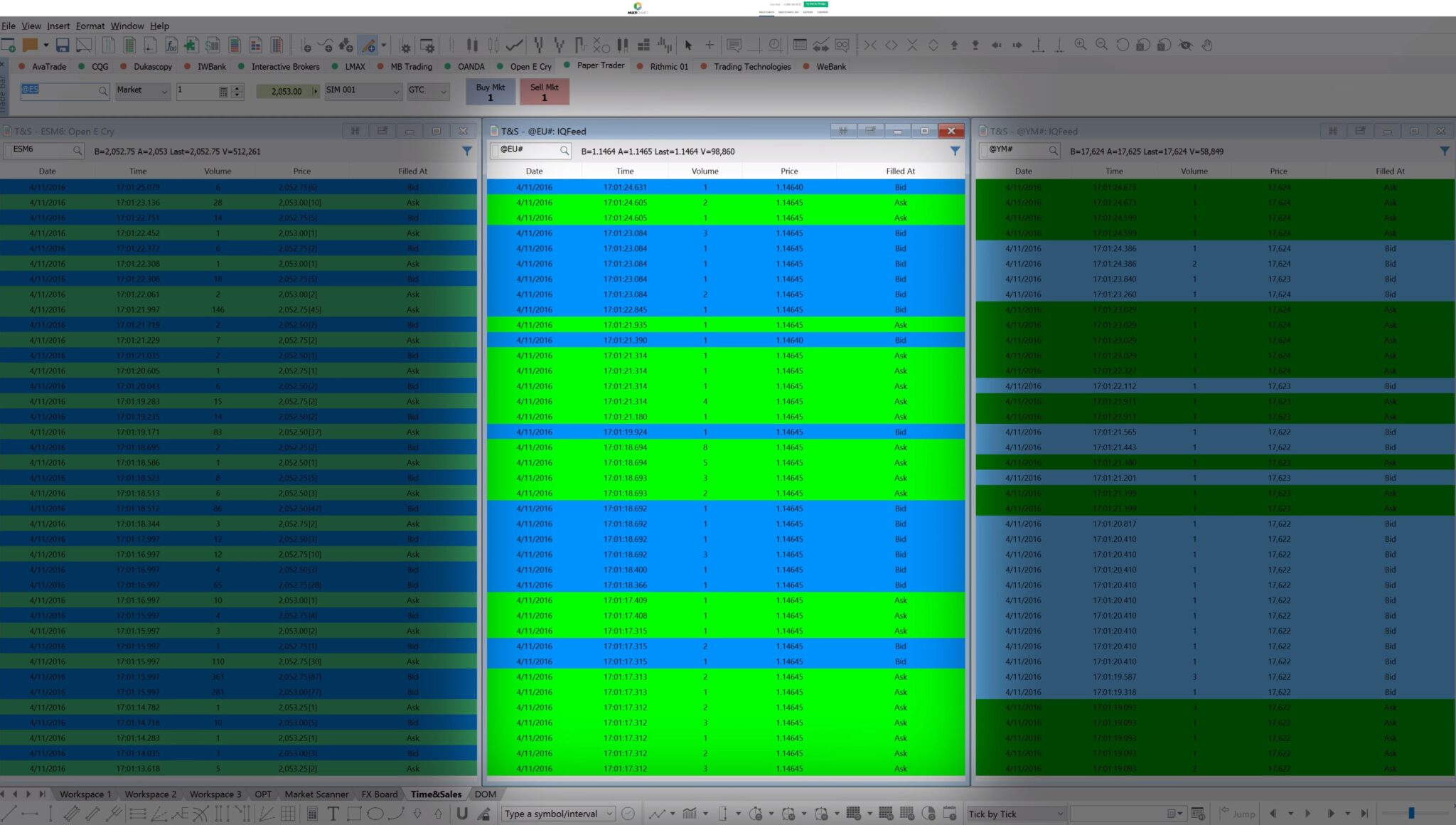The width and height of the screenshot is (1456, 825).
Task: Select the Arrow pointer tool
Action: 688,45
